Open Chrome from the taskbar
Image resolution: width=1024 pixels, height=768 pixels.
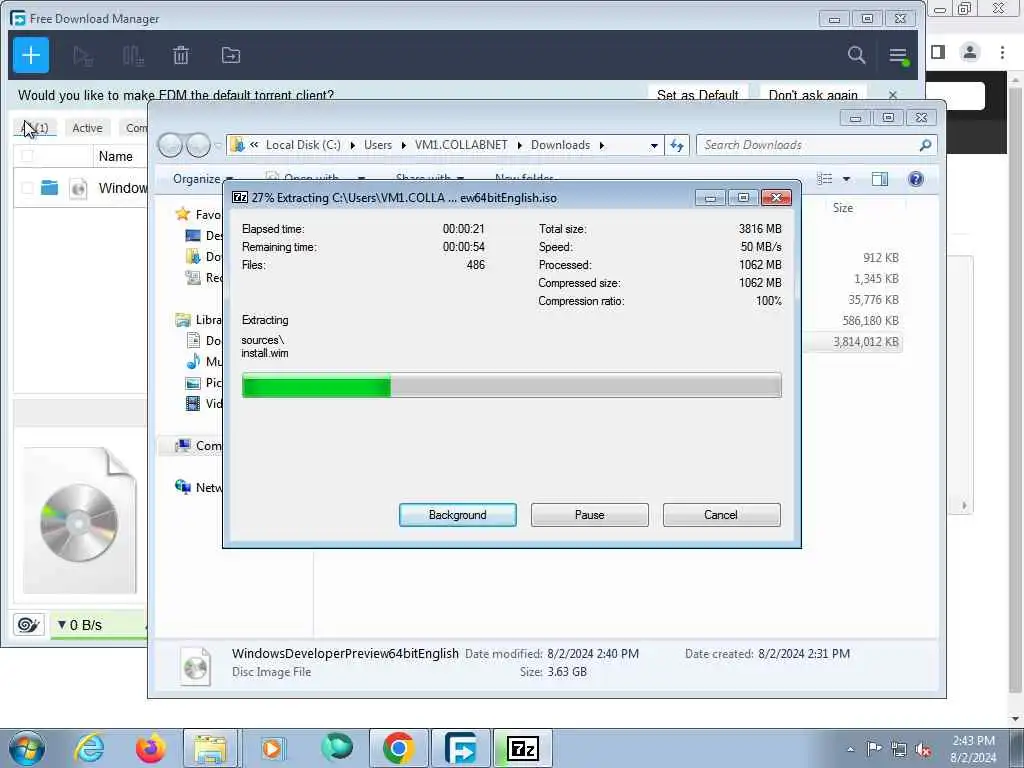click(398, 748)
